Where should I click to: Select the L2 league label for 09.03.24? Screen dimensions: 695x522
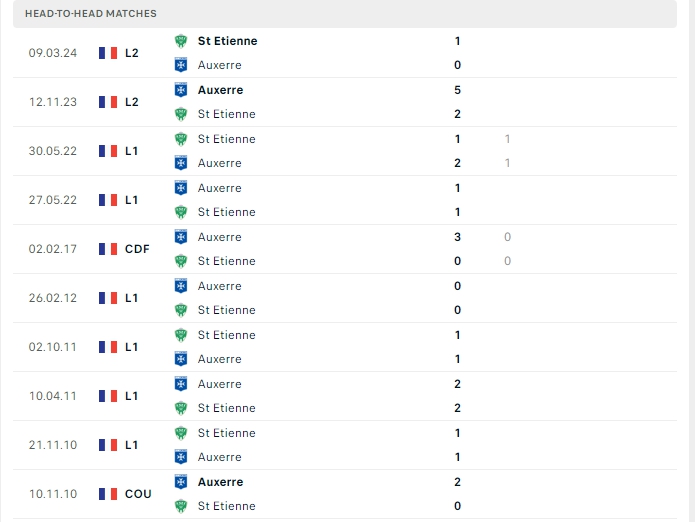coord(132,53)
